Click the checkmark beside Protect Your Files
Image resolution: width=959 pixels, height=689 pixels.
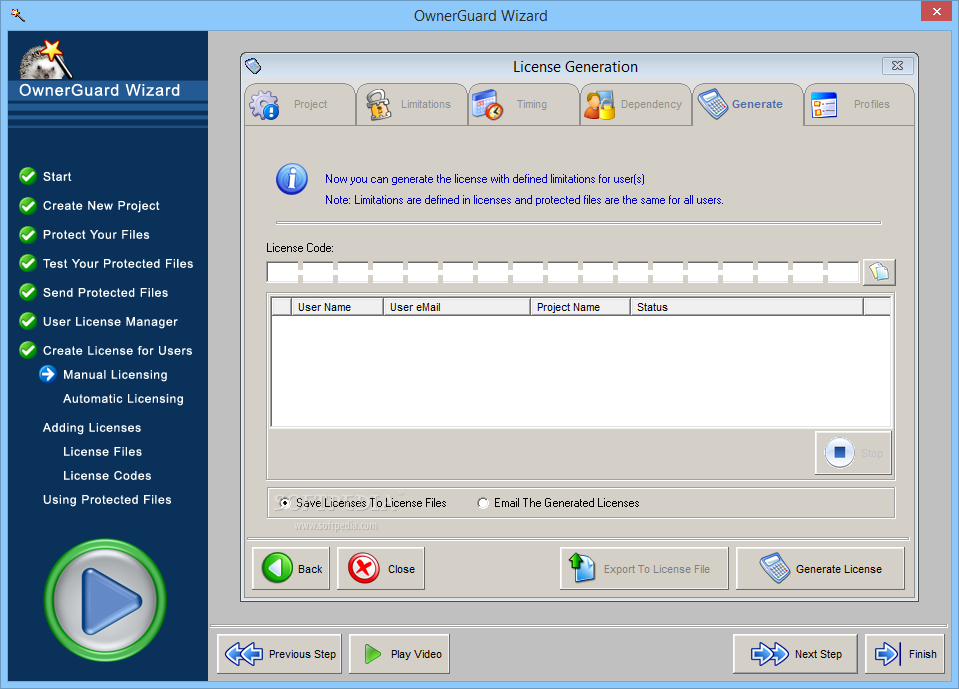pyautogui.click(x=28, y=234)
